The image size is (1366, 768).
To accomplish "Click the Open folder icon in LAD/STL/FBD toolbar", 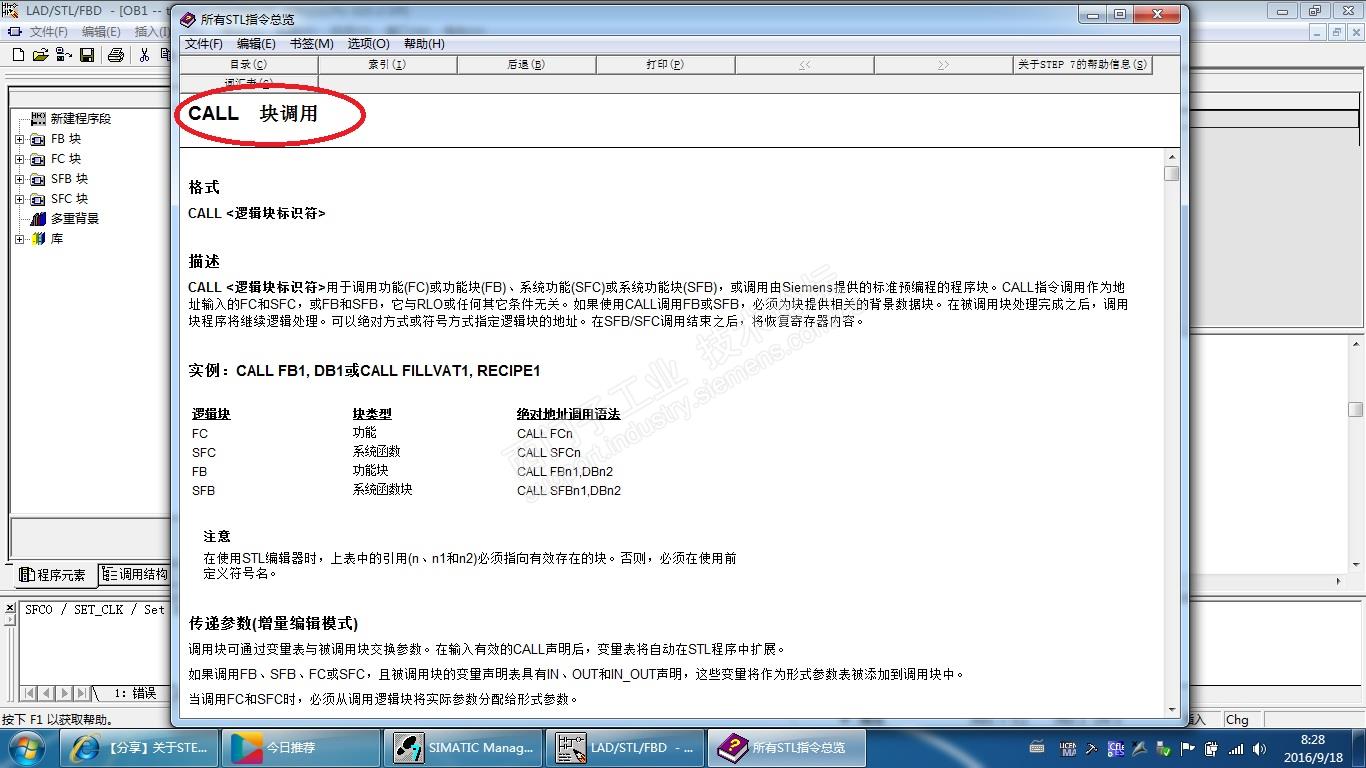I will [x=40, y=55].
